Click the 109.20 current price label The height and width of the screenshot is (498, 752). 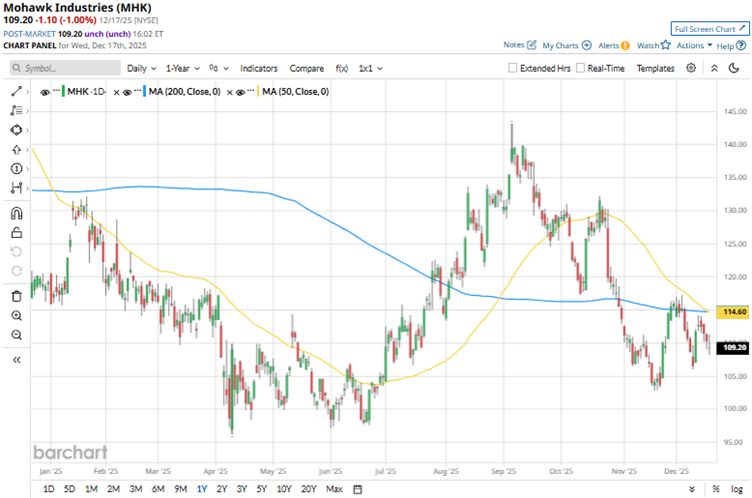pyautogui.click(x=732, y=347)
